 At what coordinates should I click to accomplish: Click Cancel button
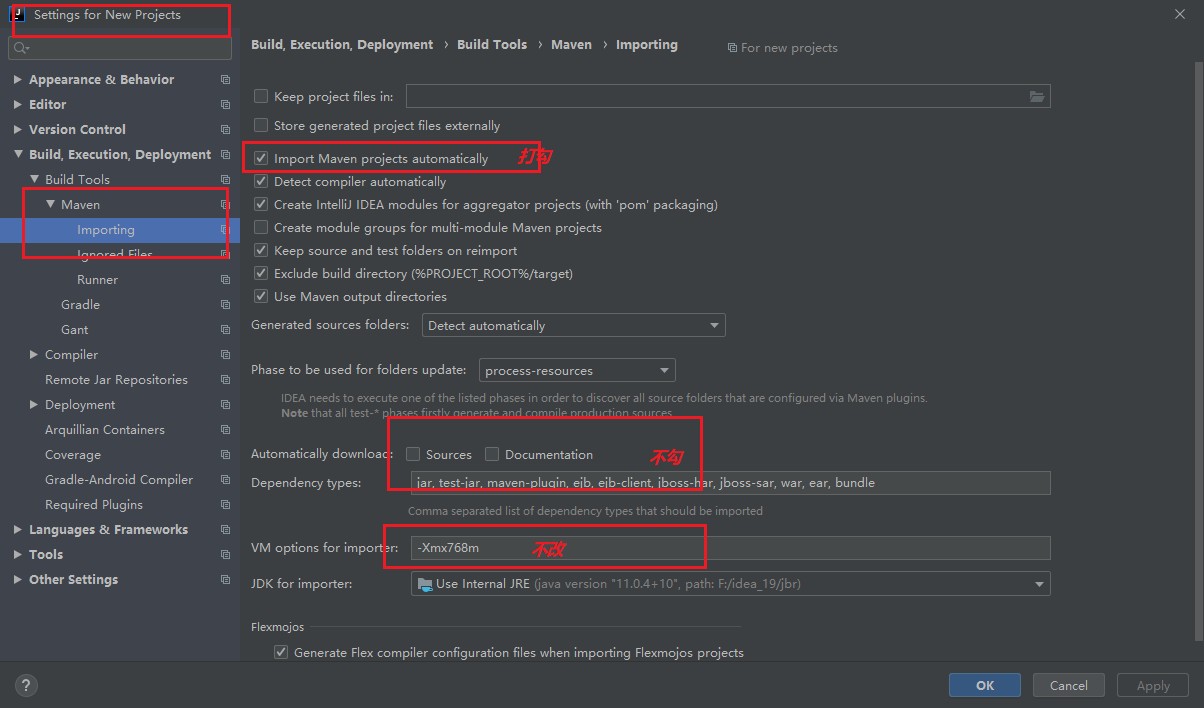1068,685
